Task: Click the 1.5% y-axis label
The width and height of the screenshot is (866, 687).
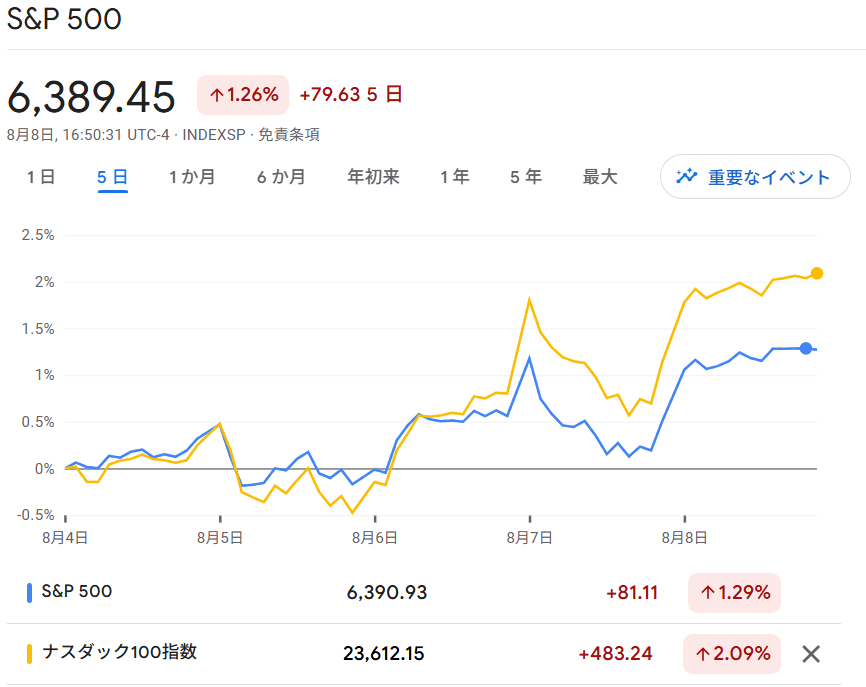Action: click(38, 329)
